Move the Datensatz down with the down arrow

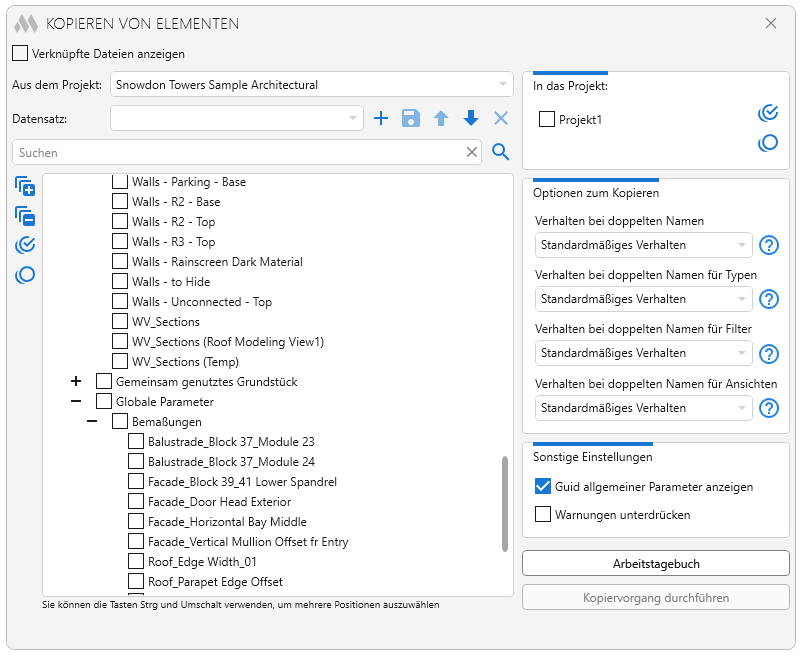pyautogui.click(x=471, y=118)
